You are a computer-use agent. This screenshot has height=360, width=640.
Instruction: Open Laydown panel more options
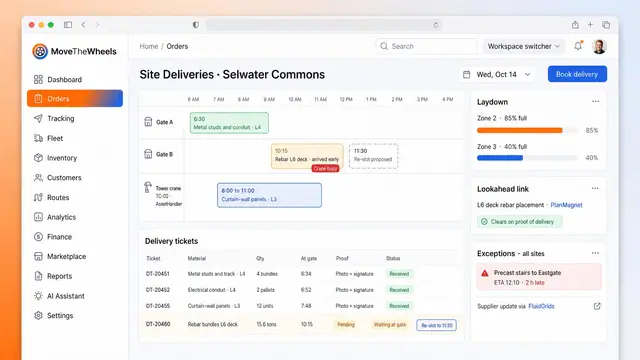596,101
